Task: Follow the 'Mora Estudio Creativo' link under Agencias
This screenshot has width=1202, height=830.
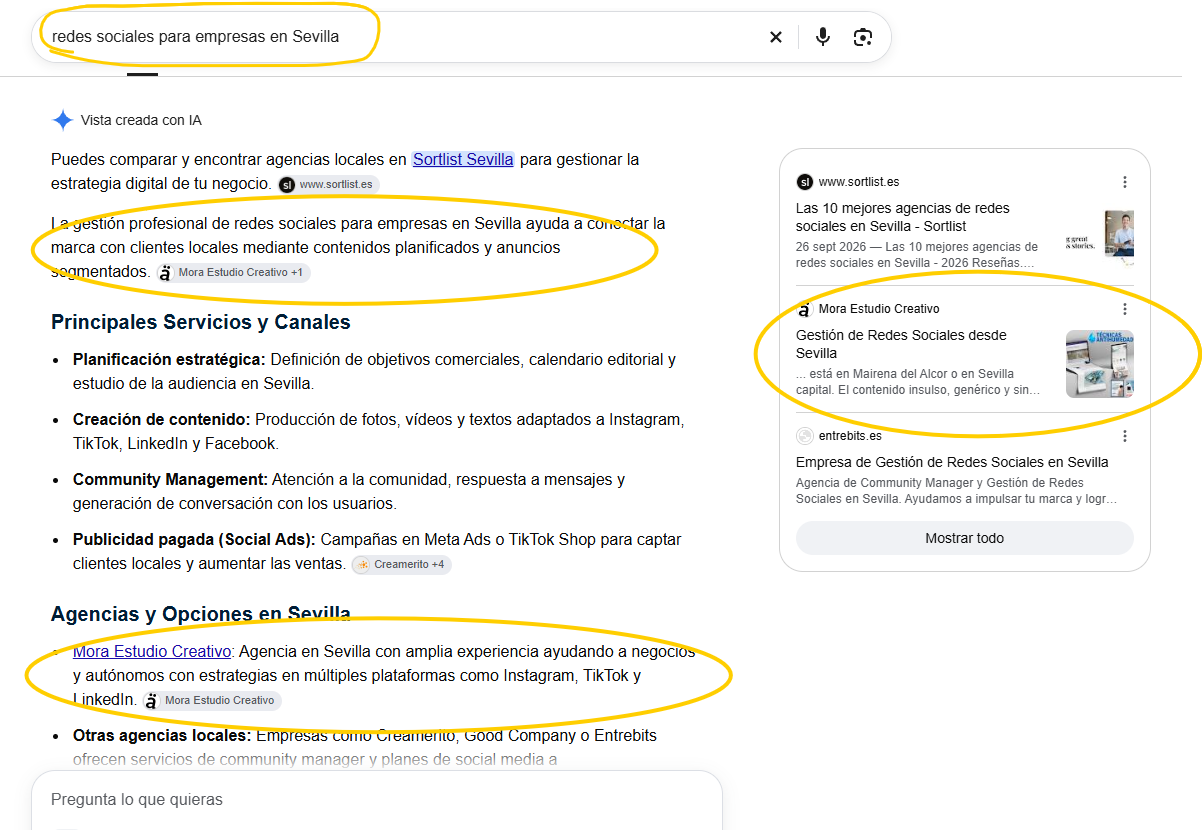Action: 152,651
